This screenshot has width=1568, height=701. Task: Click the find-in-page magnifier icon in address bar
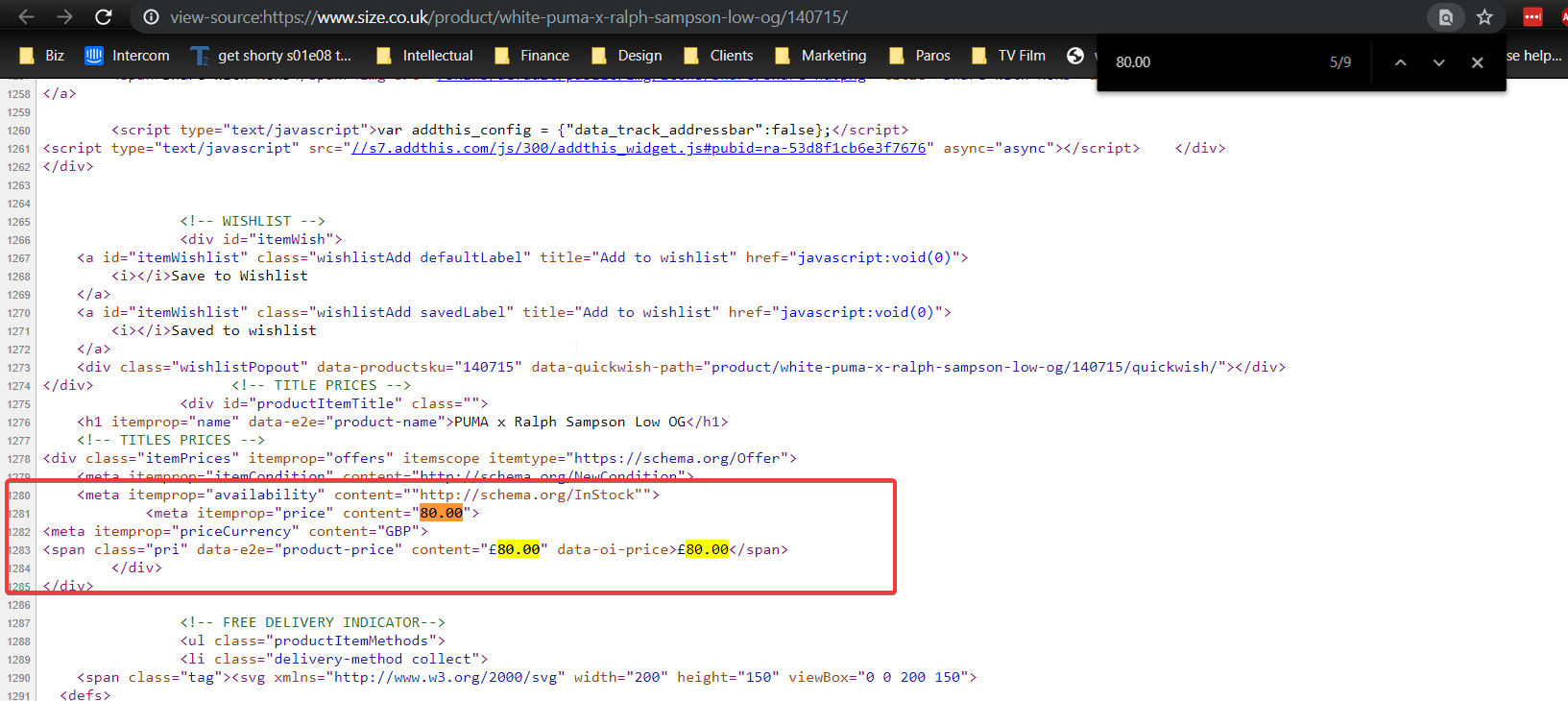(1445, 17)
